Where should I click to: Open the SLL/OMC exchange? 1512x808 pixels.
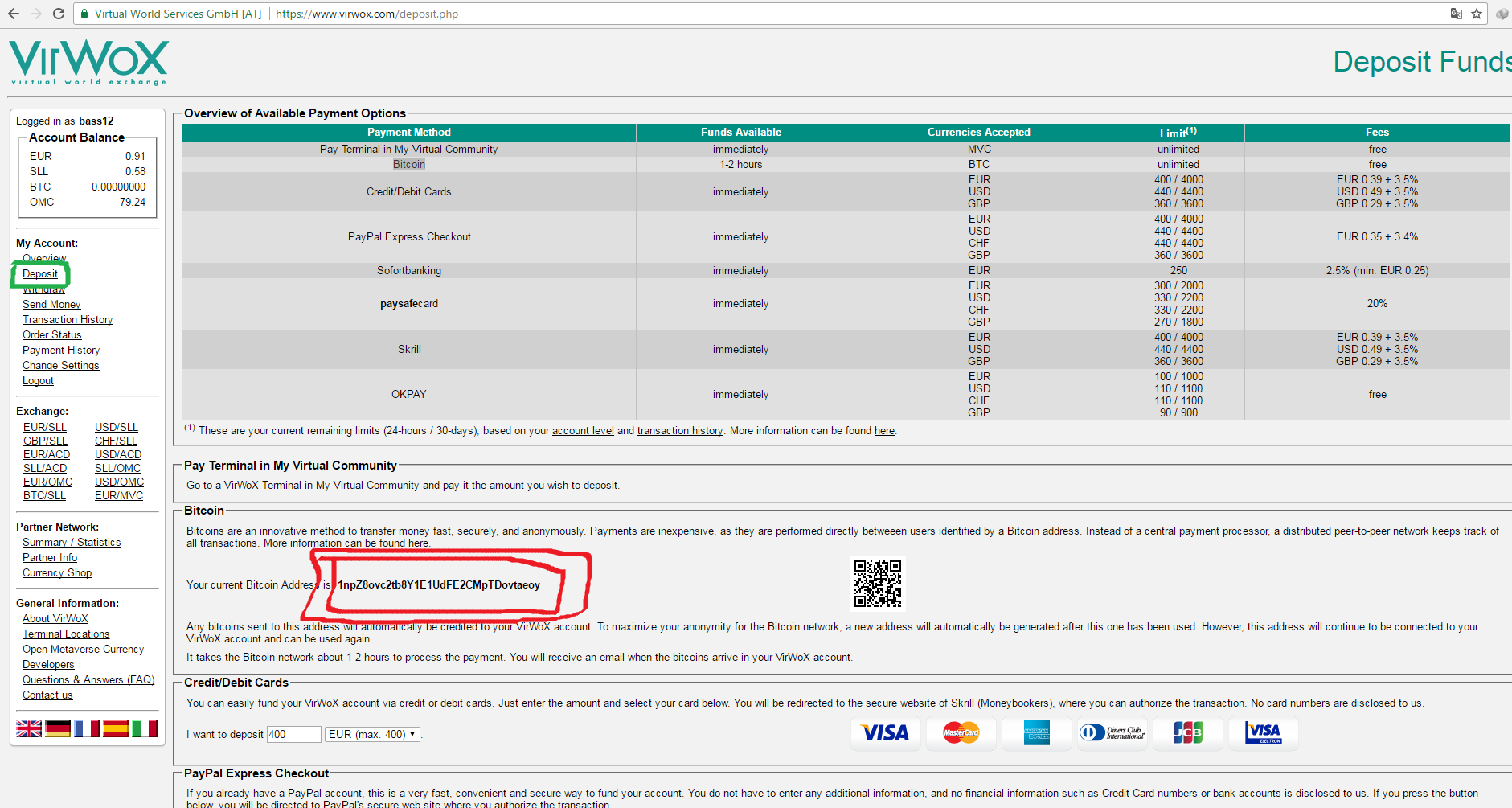[117, 468]
